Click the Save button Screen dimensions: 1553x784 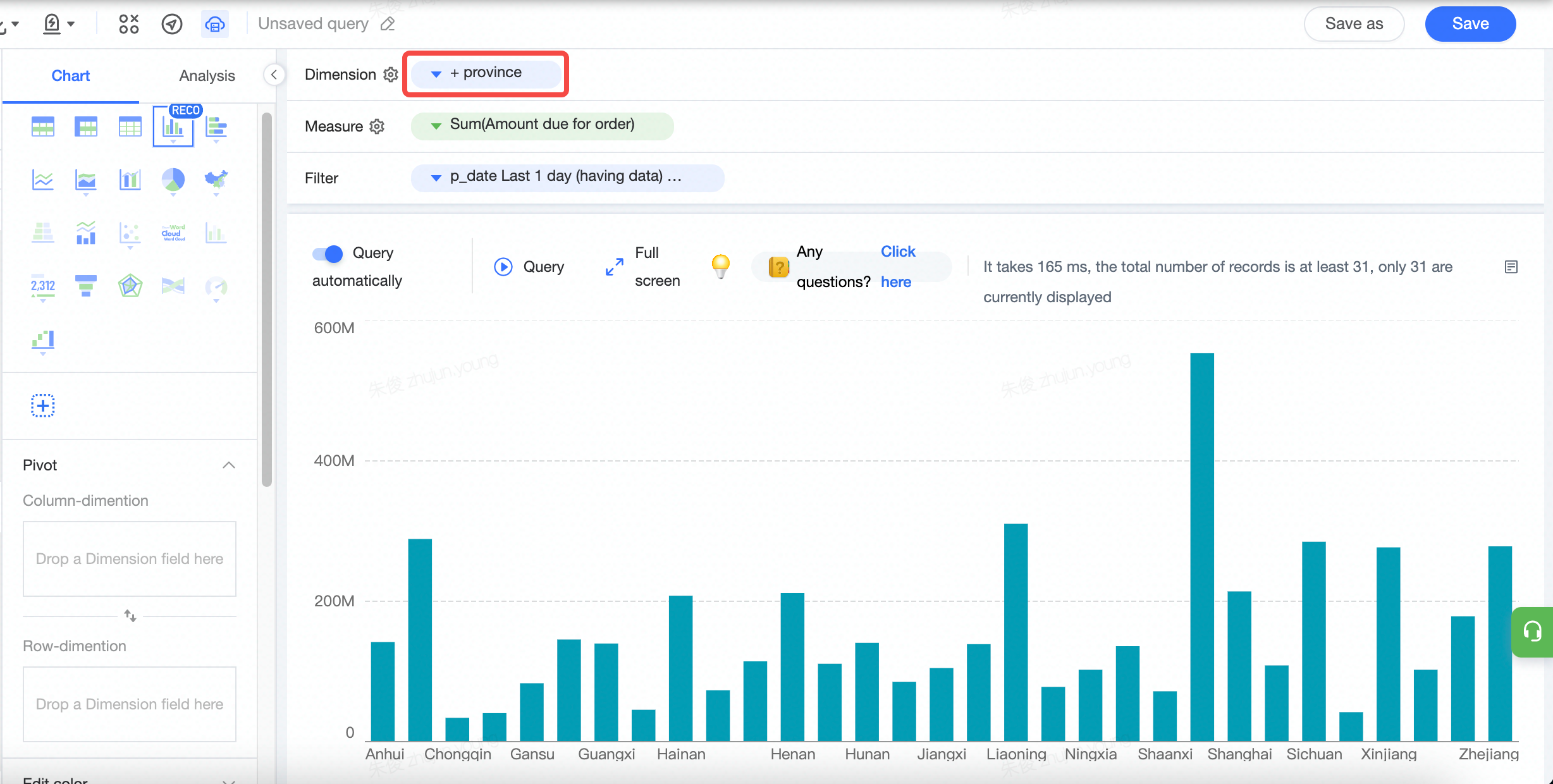[x=1470, y=24]
